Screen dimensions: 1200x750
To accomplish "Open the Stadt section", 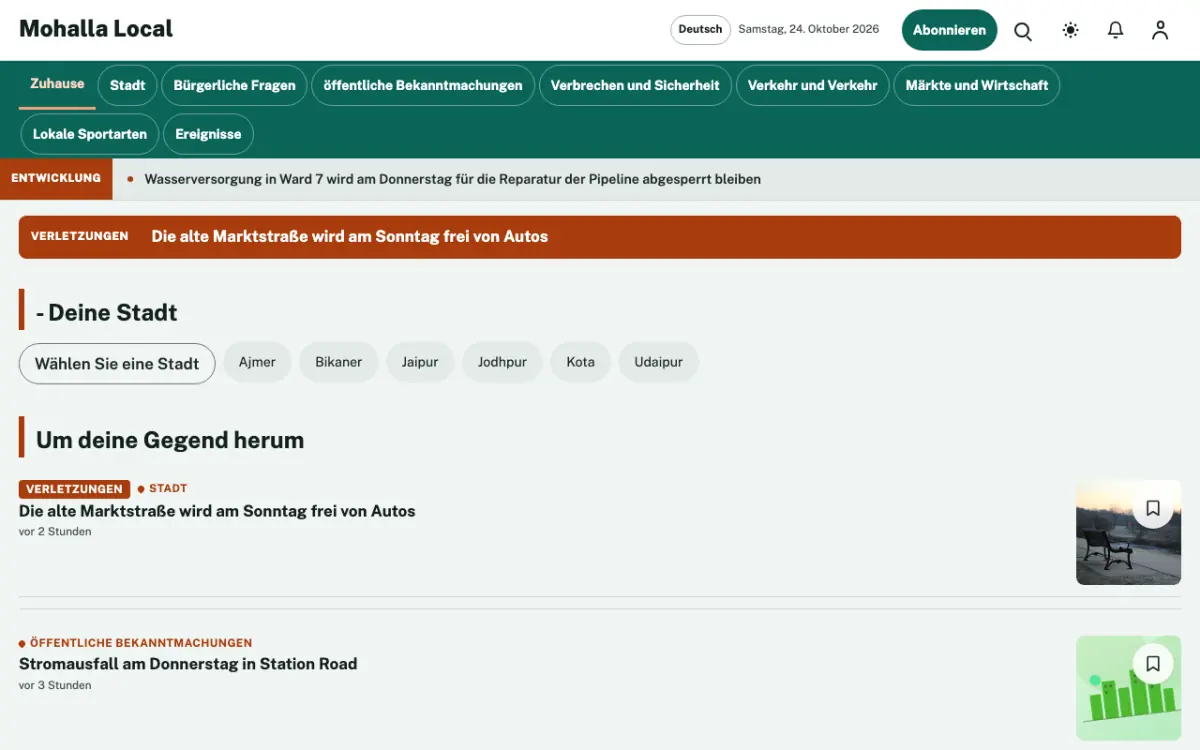I will pyautogui.click(x=127, y=86).
